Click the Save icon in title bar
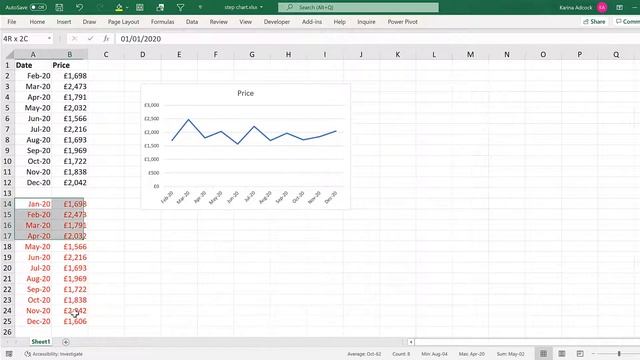640x360 pixels. coord(59,7)
